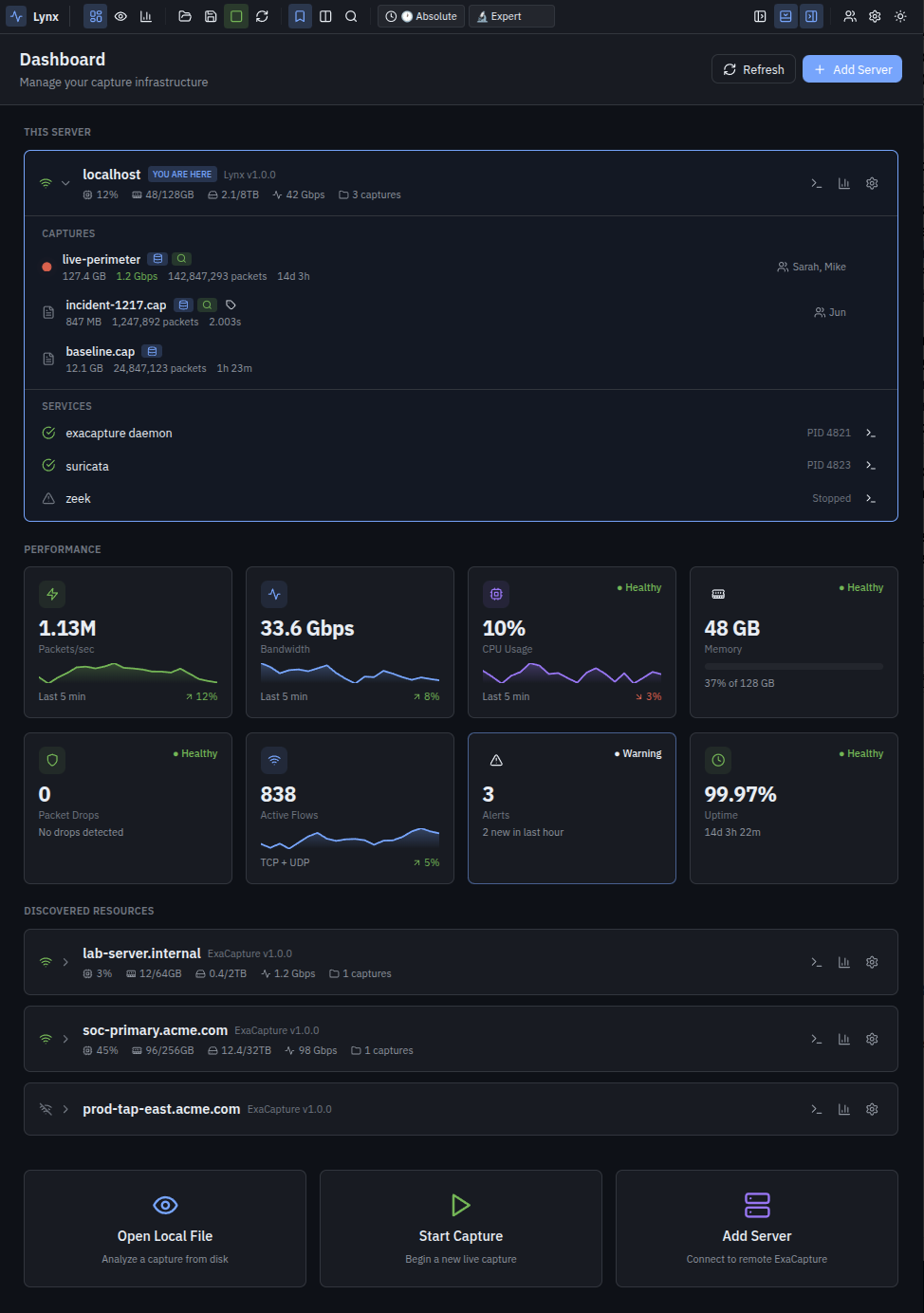Toggle the theme brightness icon
The image size is (924, 1313).
tap(899, 16)
